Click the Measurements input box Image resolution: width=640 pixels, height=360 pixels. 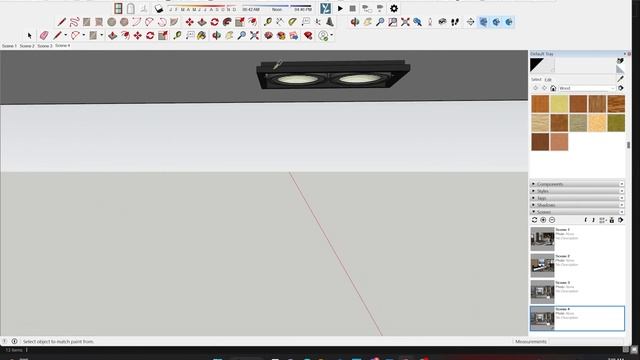click(587, 341)
